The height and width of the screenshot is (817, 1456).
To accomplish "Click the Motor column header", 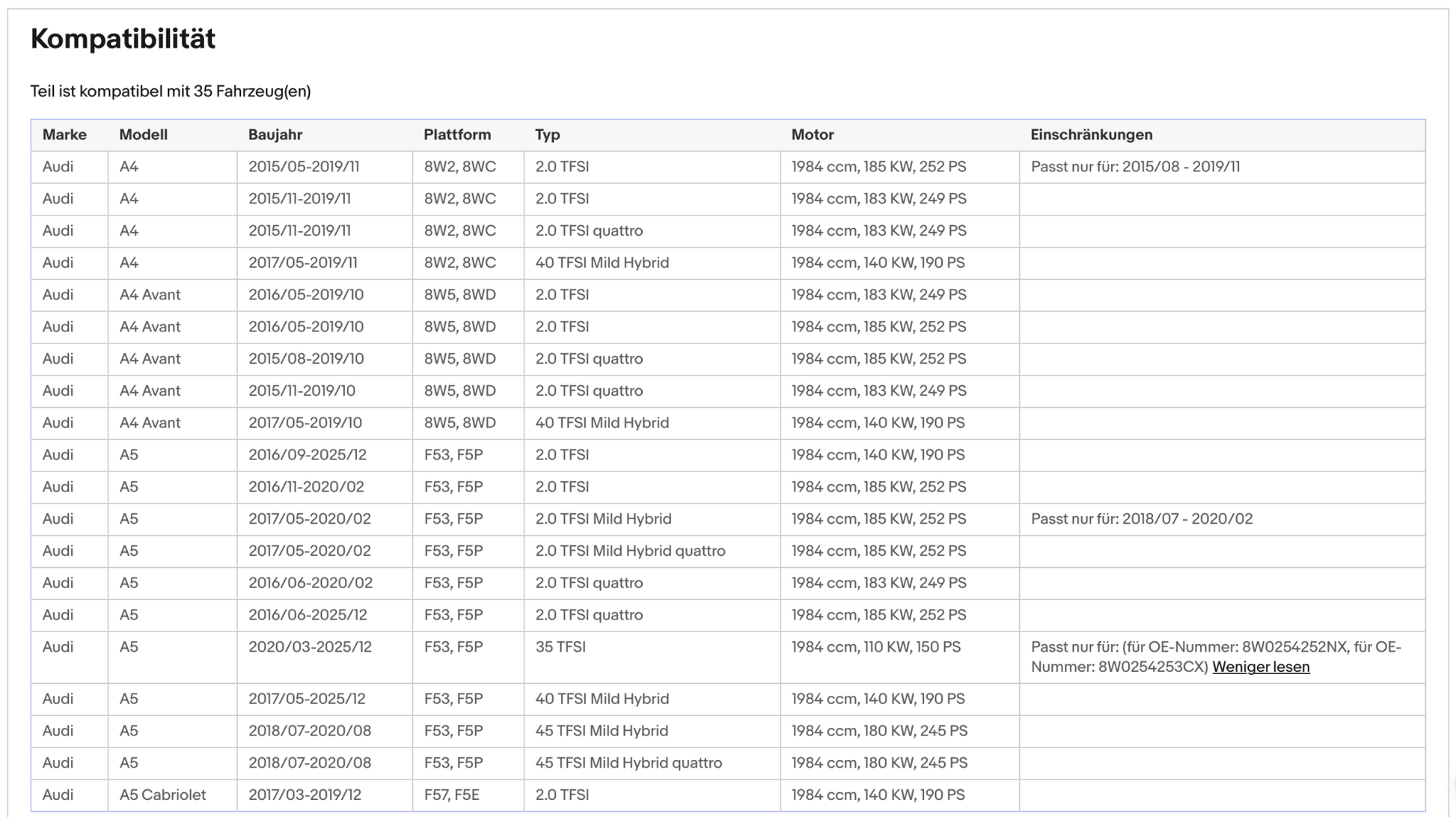I will (812, 135).
